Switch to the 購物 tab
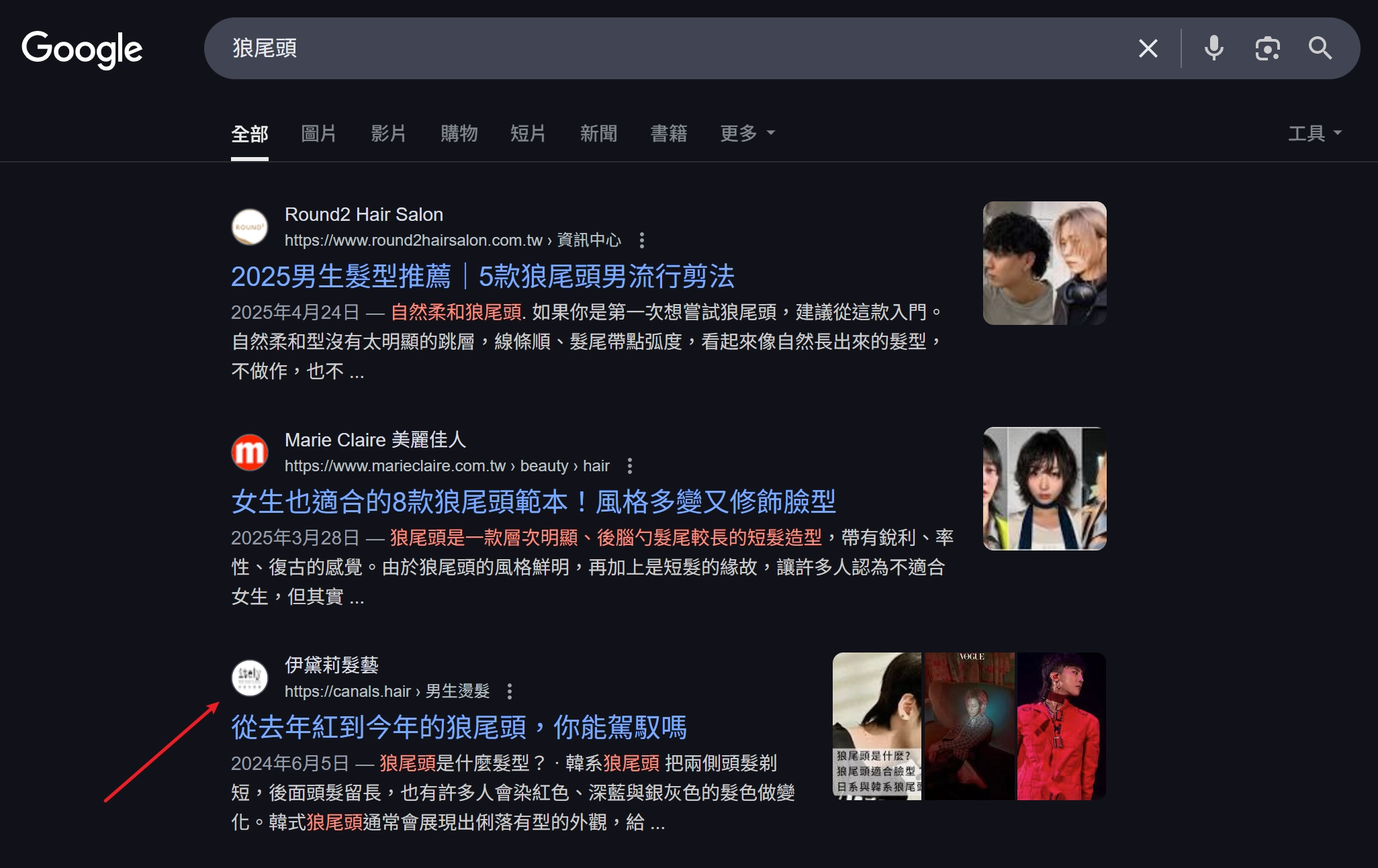Screen dimensions: 1378x868 coord(459,134)
